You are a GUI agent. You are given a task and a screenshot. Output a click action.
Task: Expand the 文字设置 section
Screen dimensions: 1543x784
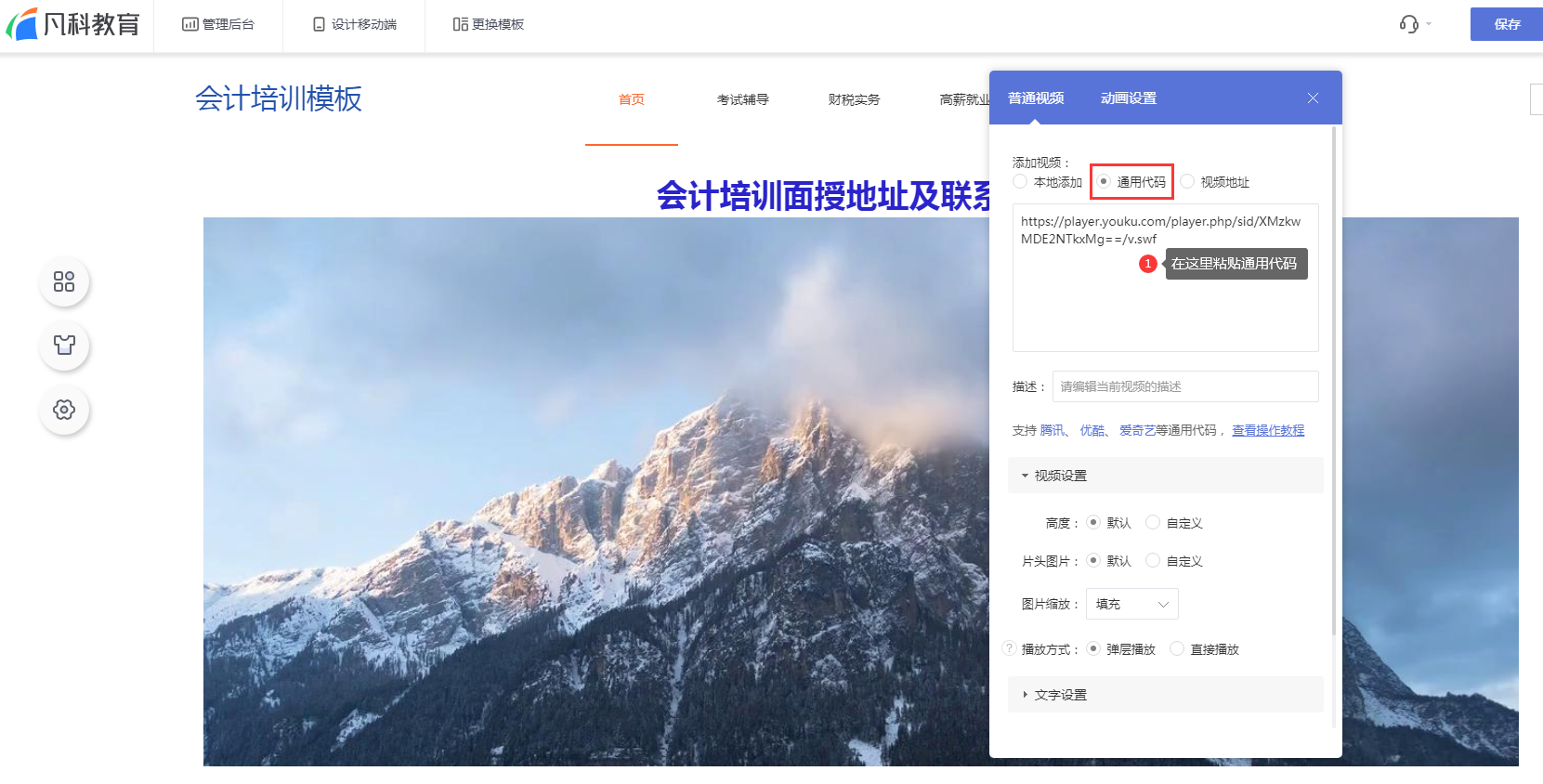[1165, 695]
